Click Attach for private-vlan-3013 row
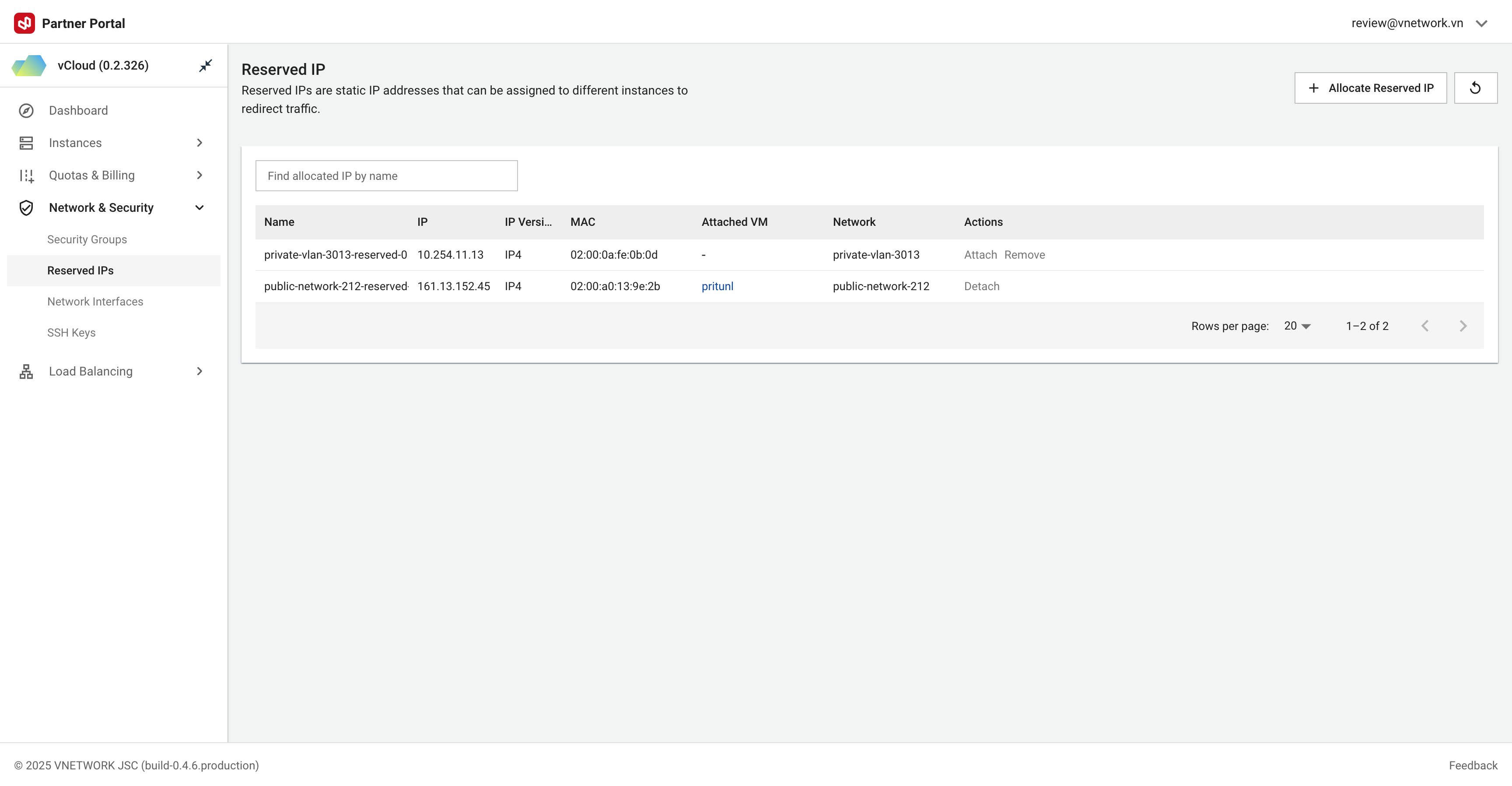 click(x=980, y=255)
